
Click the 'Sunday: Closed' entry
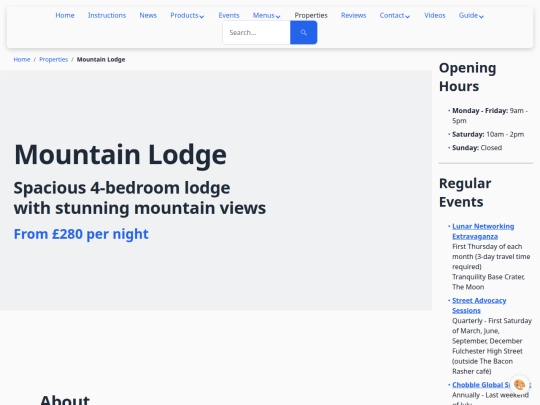tap(477, 148)
